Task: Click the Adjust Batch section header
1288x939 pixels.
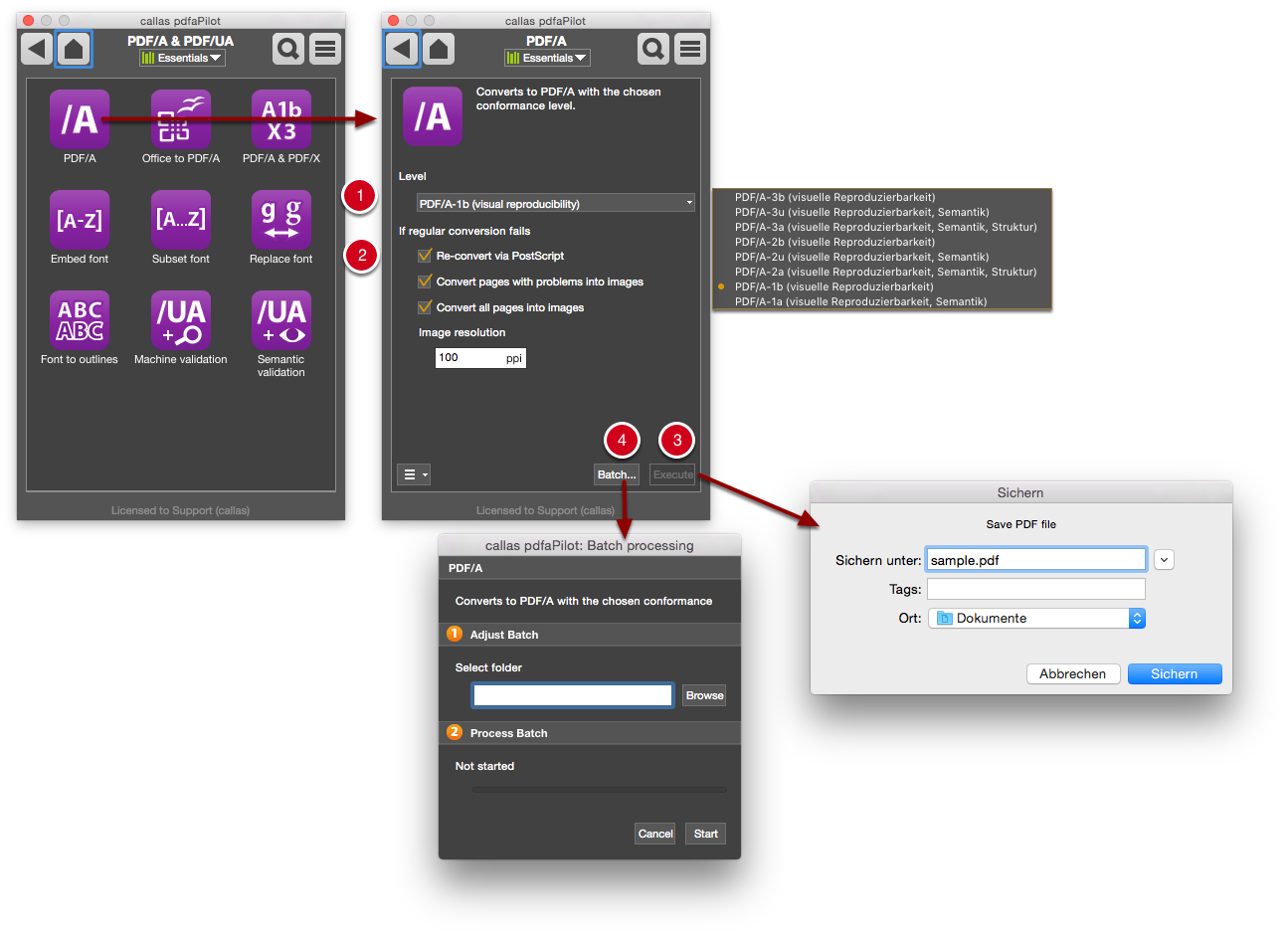Action: 590,635
